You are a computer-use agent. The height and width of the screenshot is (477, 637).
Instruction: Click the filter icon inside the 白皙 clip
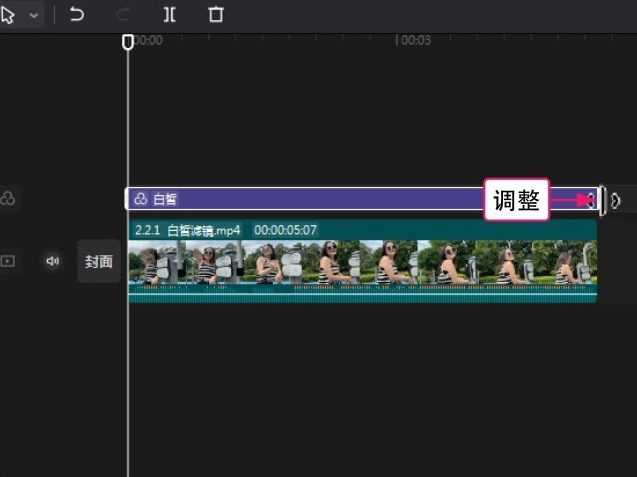(140, 199)
